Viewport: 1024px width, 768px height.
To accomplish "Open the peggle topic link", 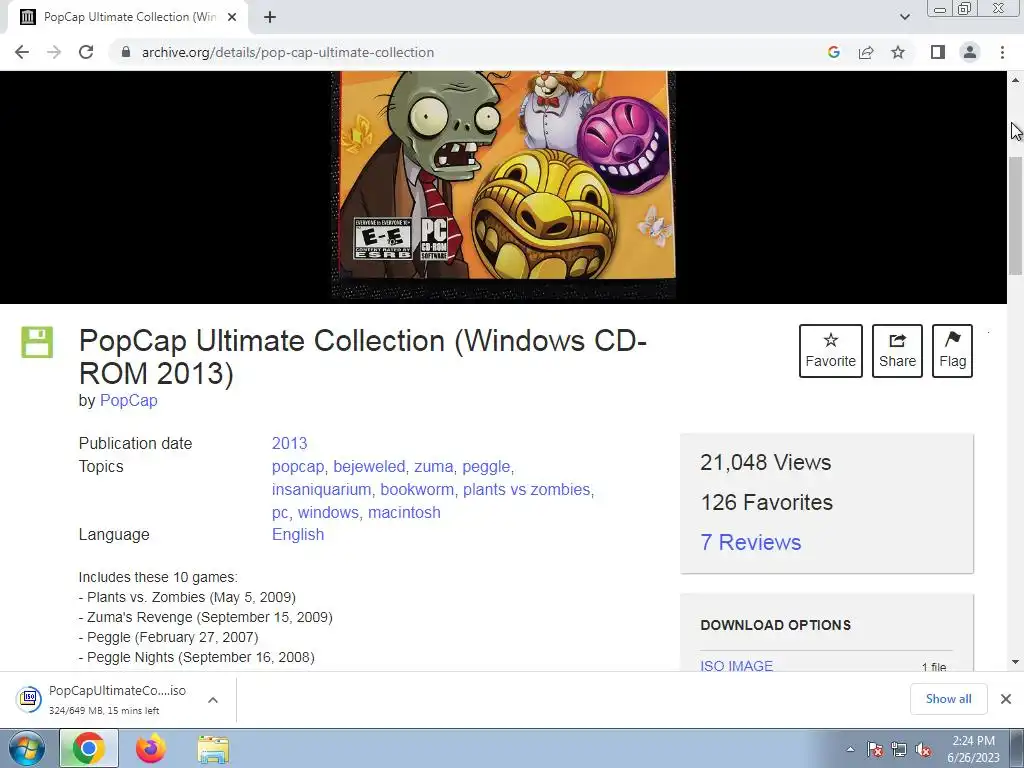I will click(486, 467).
